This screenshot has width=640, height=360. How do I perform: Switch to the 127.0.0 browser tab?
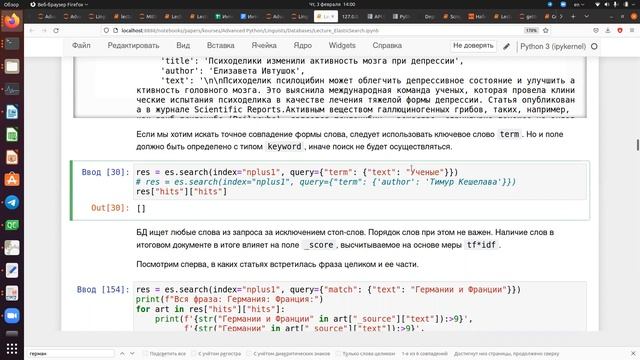pyautogui.click(x=350, y=17)
